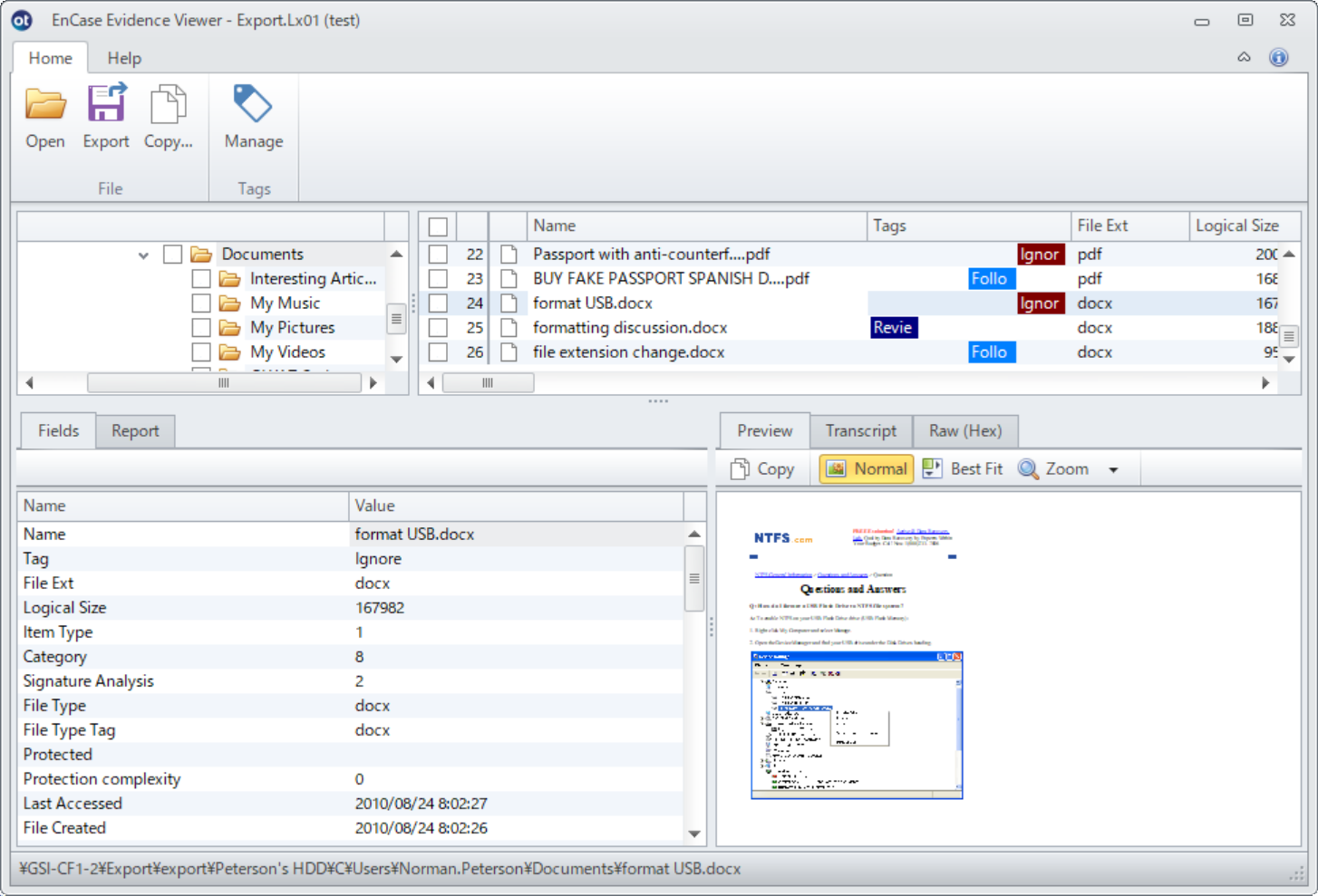The width and height of the screenshot is (1318, 896).
Task: Open the Raw (Hex) tab
Action: coord(964,431)
